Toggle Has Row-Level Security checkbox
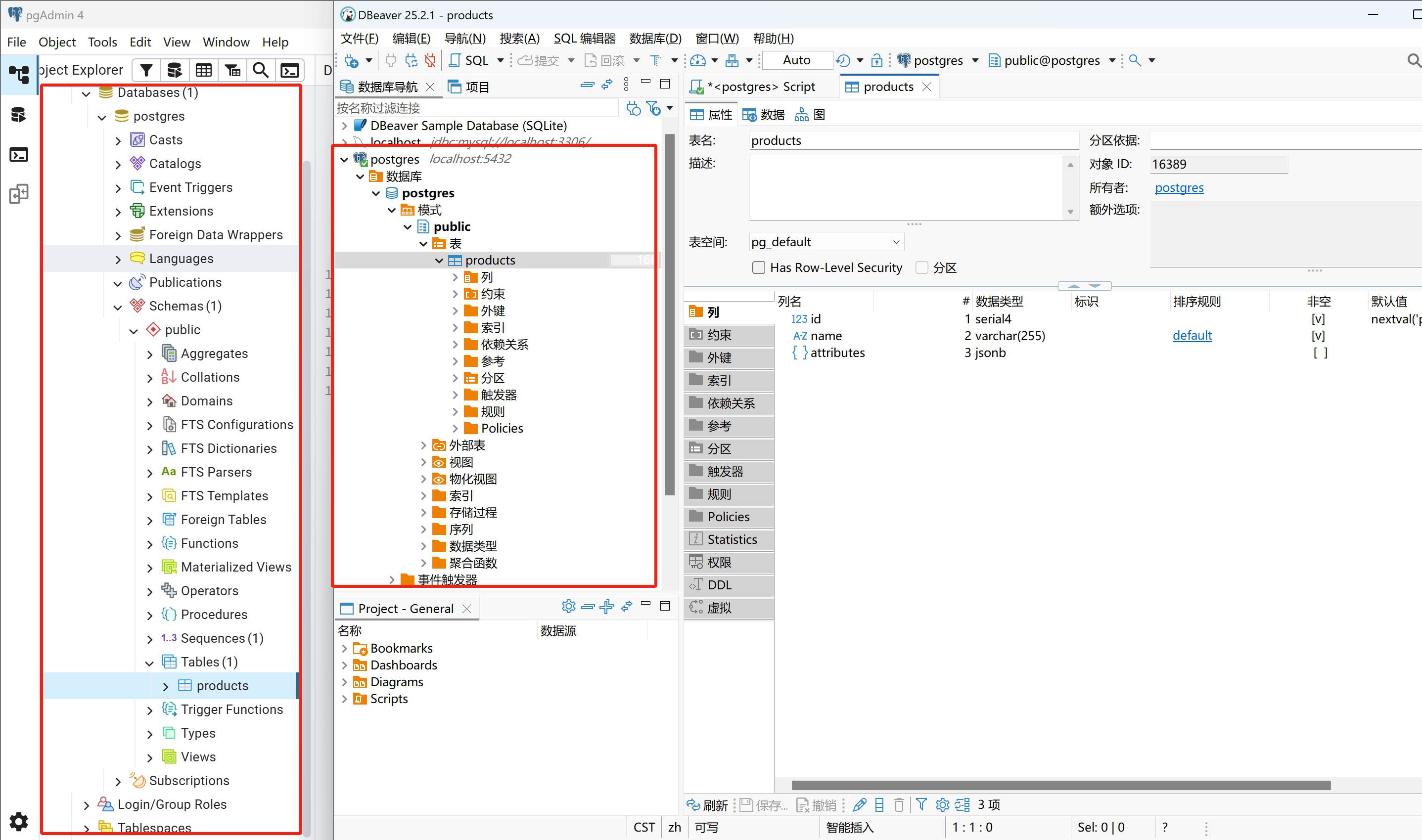The image size is (1422, 840). point(759,268)
